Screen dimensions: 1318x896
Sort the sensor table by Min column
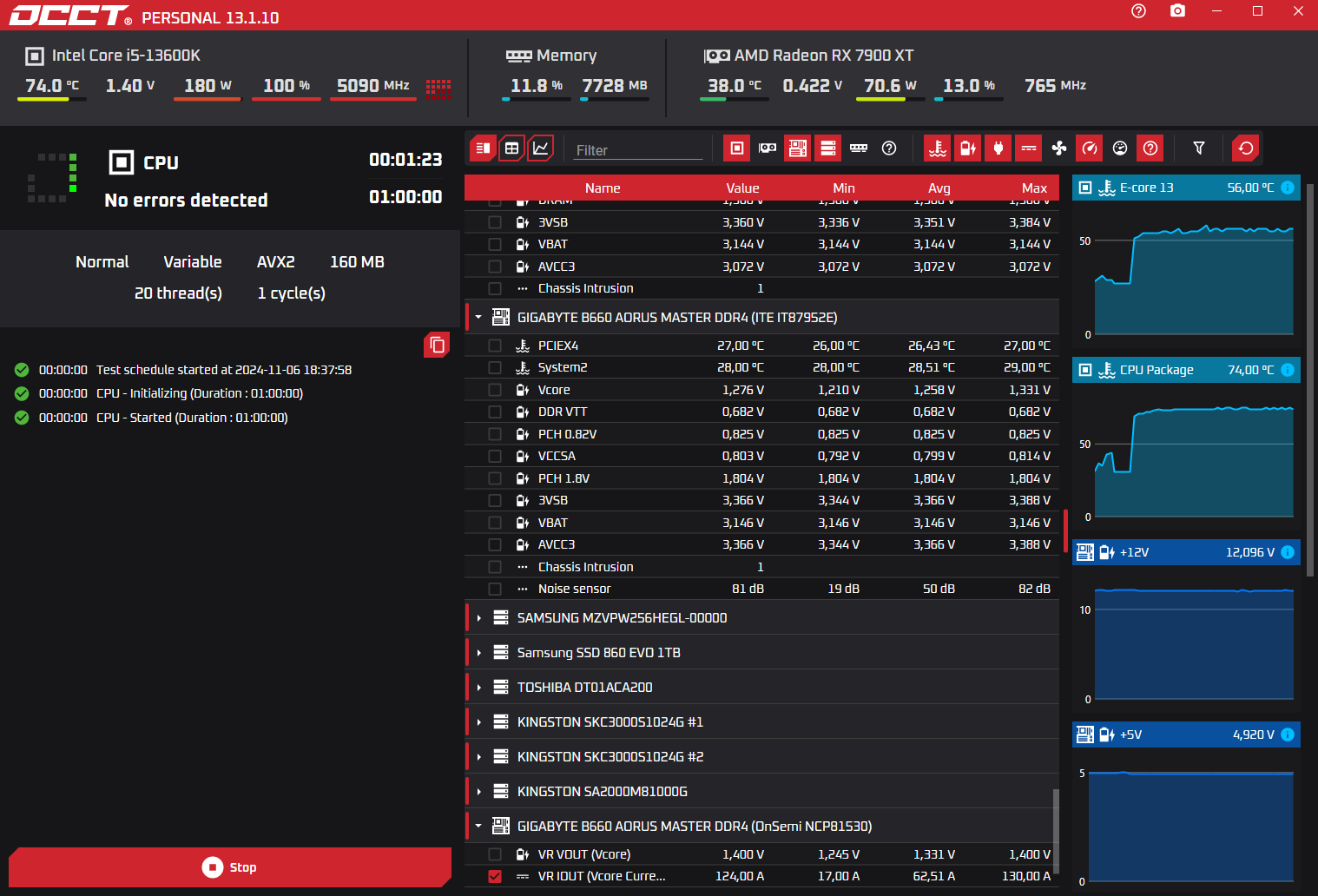point(844,188)
